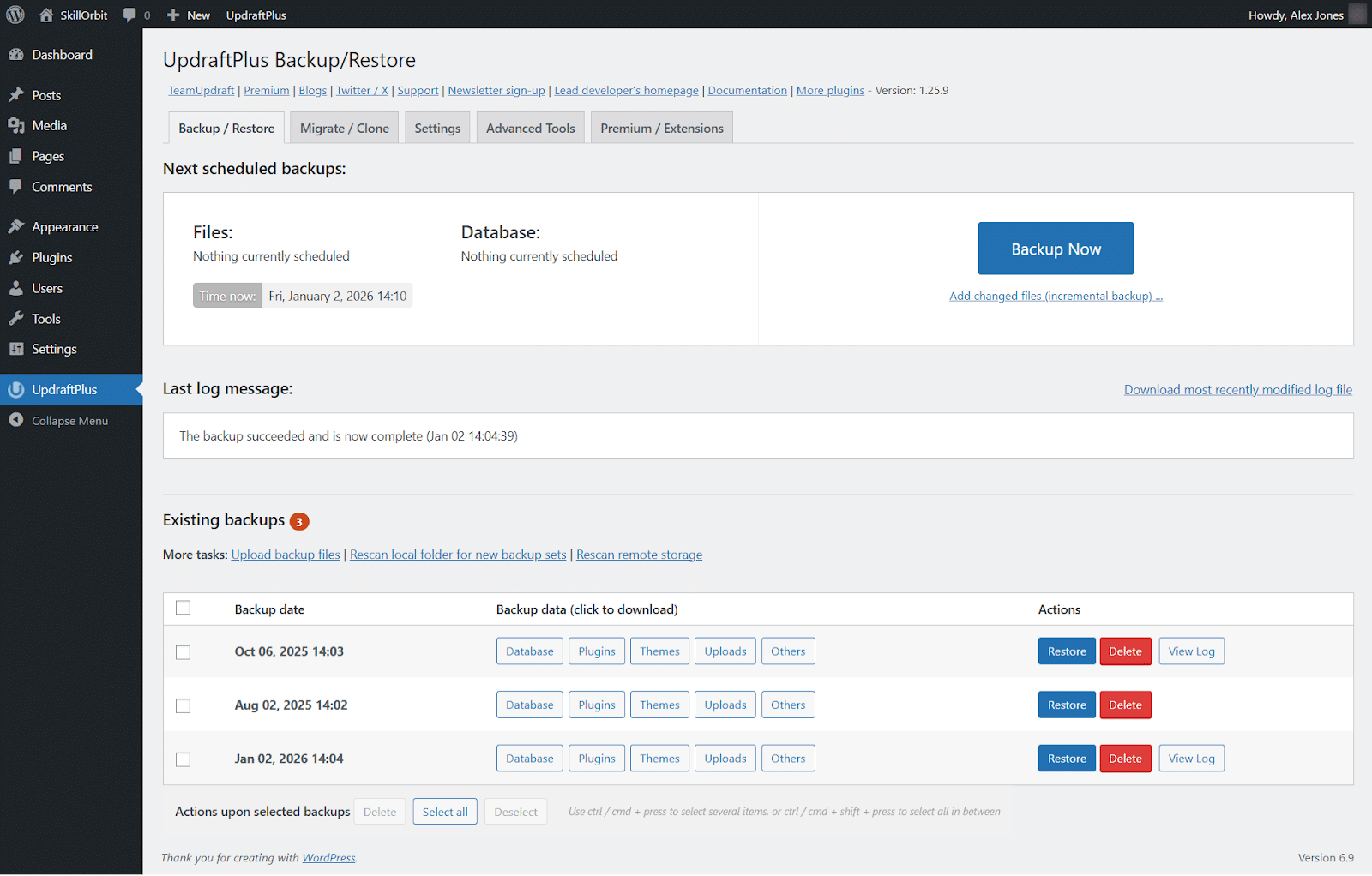Download Uploads from Oct 06, 2025 backup

[725, 651]
